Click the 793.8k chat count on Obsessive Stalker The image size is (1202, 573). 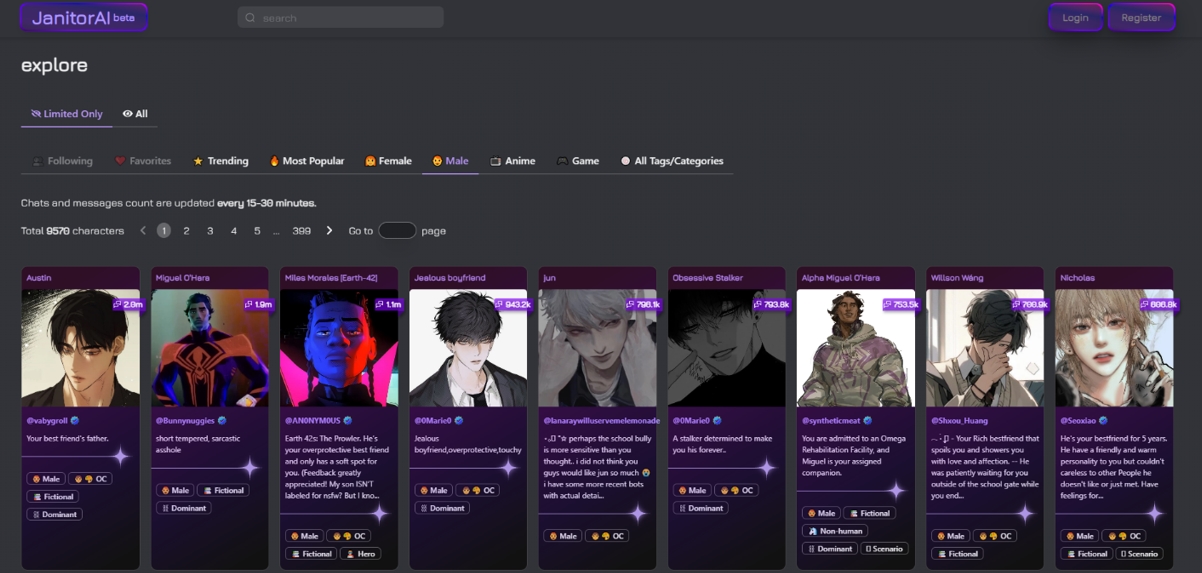point(772,304)
